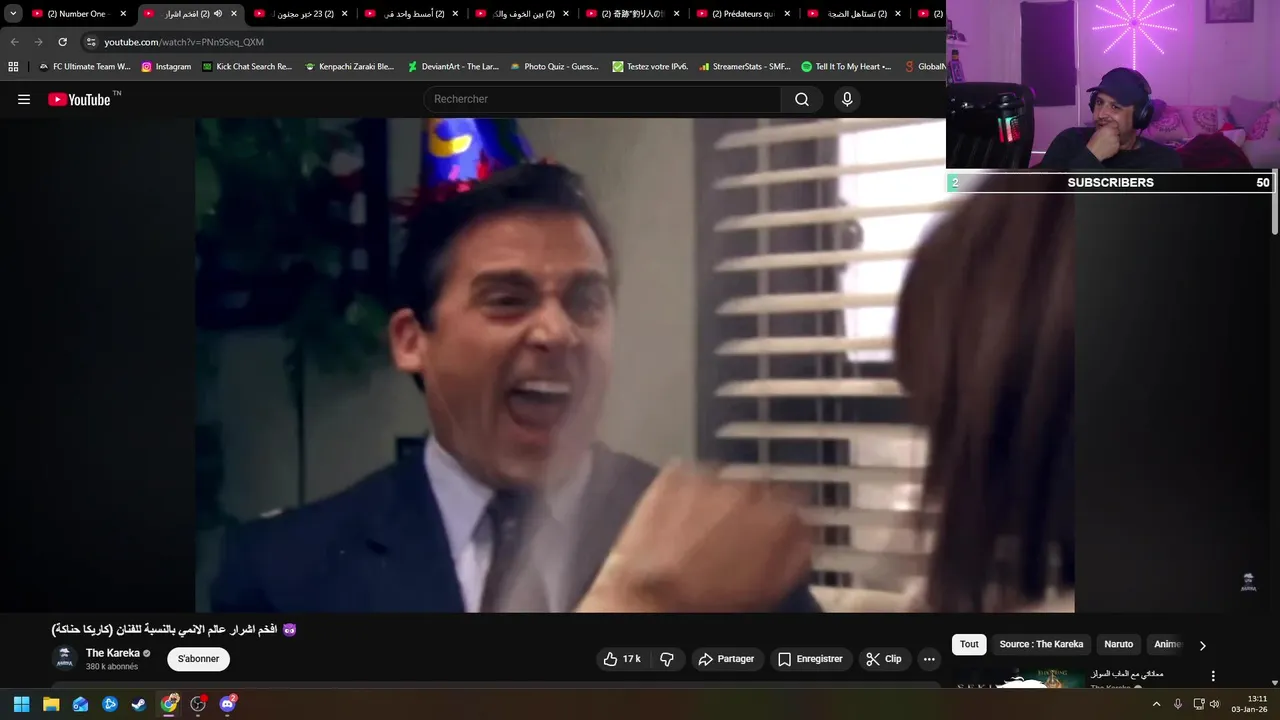Open Testez votre IPv6 bookmark
This screenshot has width=1280, height=720.
(650, 67)
